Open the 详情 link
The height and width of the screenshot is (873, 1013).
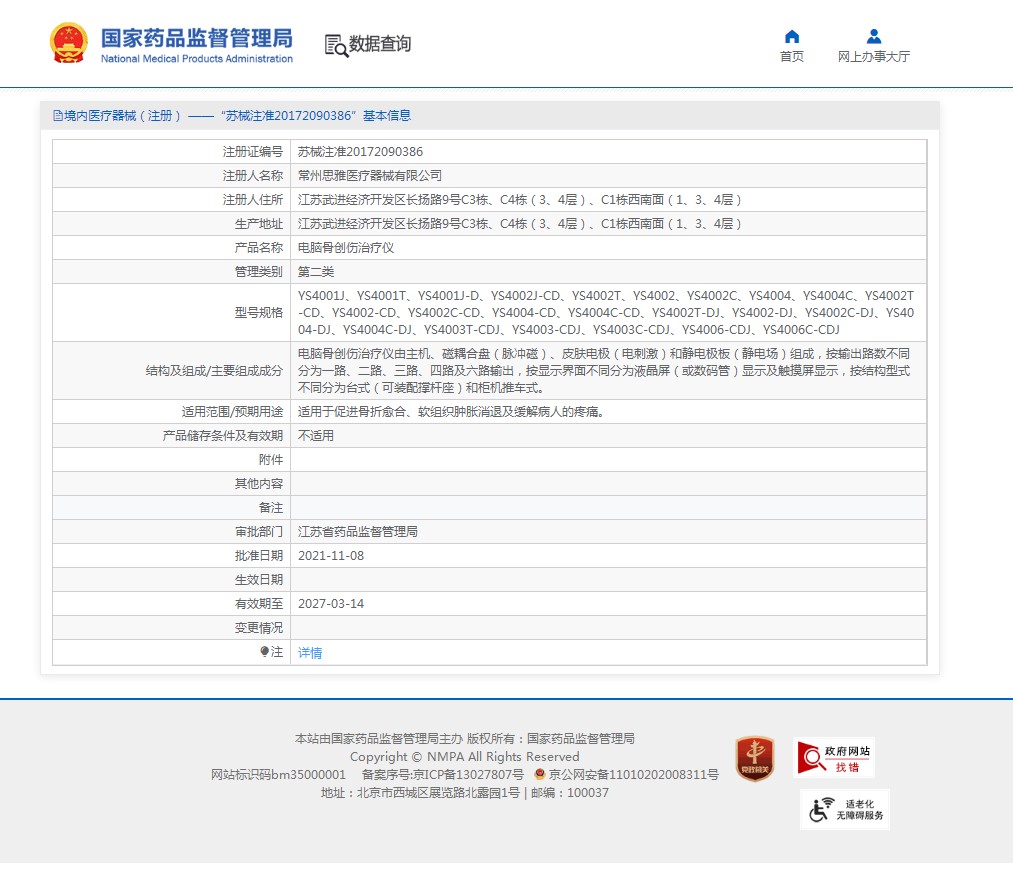pyautogui.click(x=309, y=653)
